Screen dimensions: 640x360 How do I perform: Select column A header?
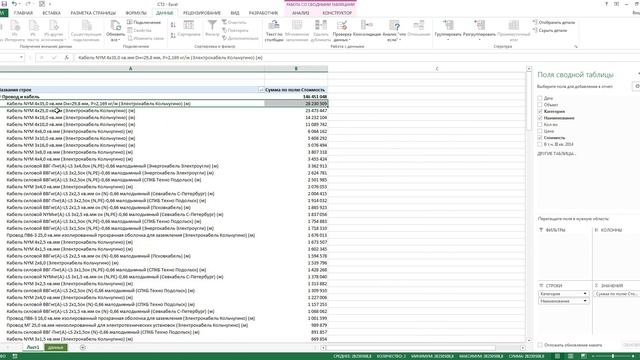pyautogui.click(x=131, y=69)
